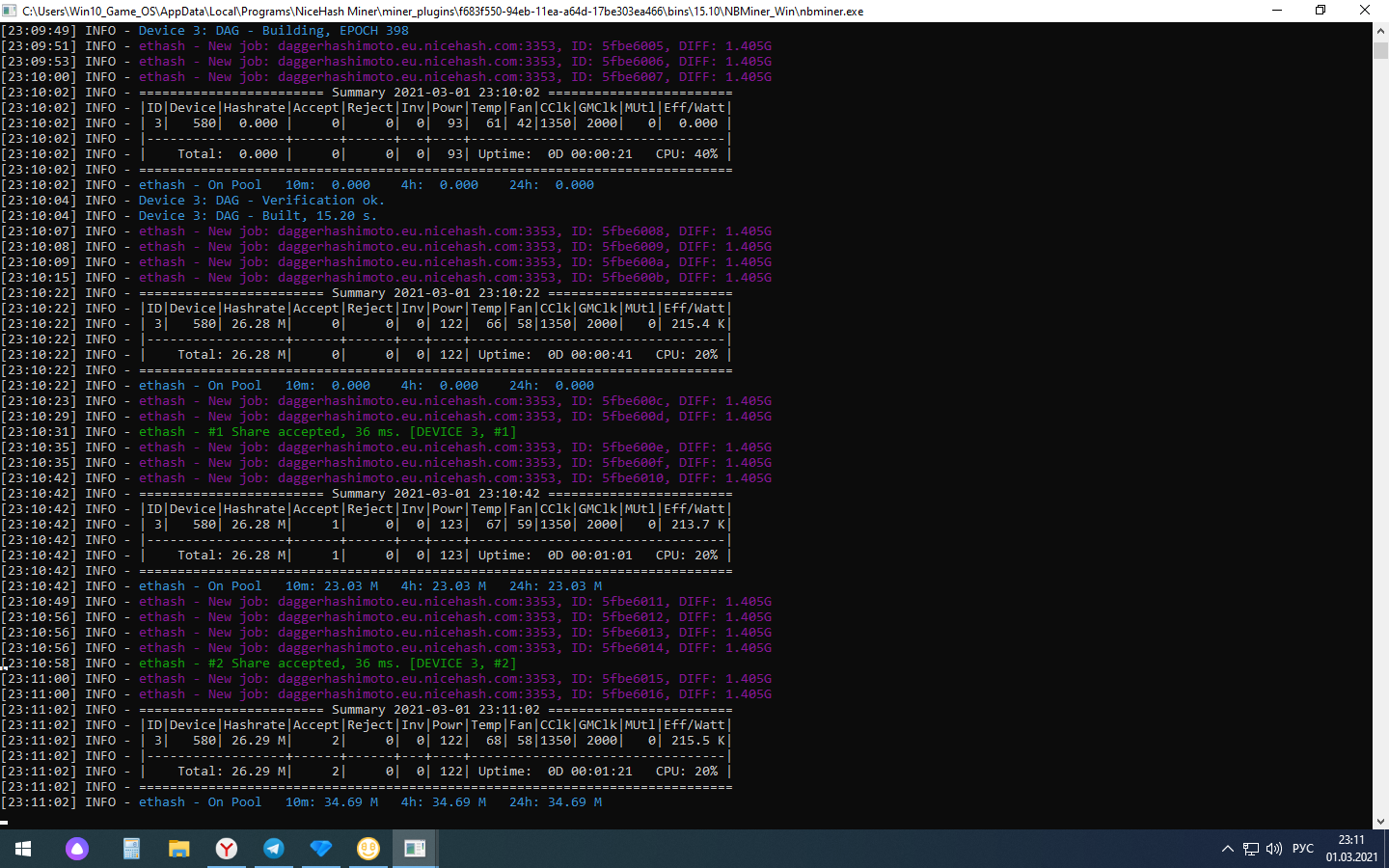Select the nbminer console taskbar button
The height and width of the screenshot is (868, 1389).
pos(416,849)
